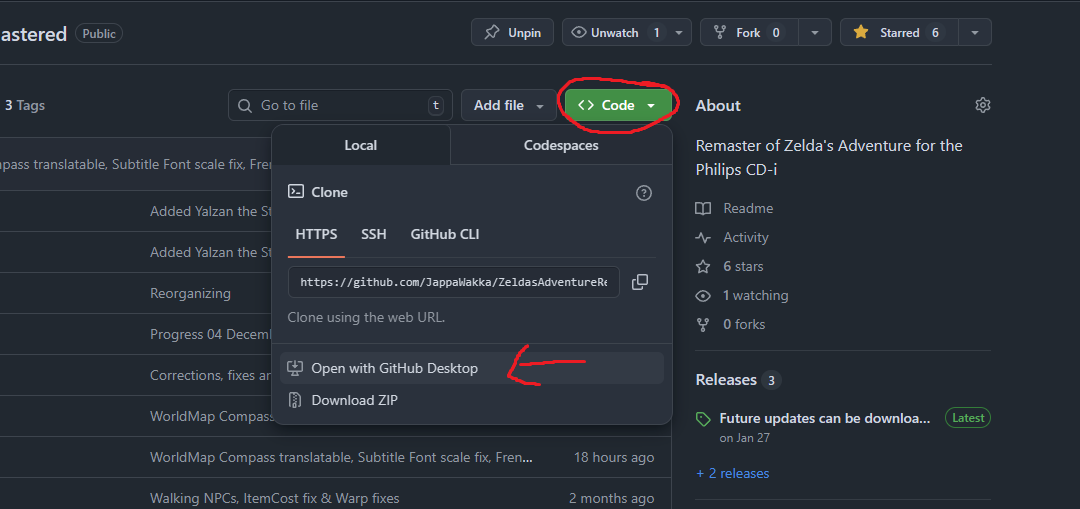Open the 3 Tags link
This screenshot has height=509, width=1080.
point(25,105)
